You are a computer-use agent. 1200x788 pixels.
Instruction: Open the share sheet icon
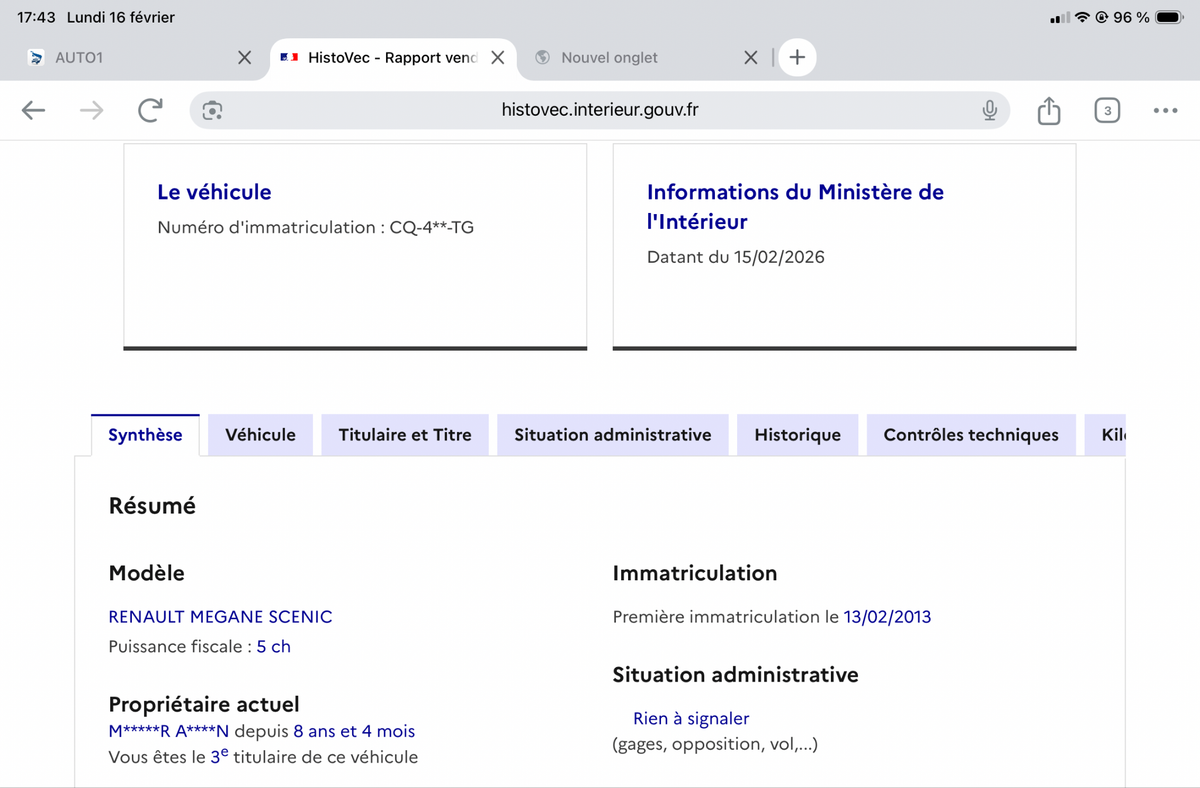pyautogui.click(x=1048, y=111)
